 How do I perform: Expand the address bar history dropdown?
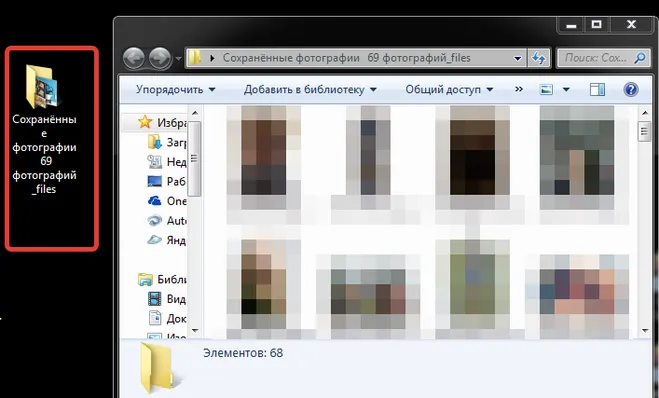tap(518, 58)
